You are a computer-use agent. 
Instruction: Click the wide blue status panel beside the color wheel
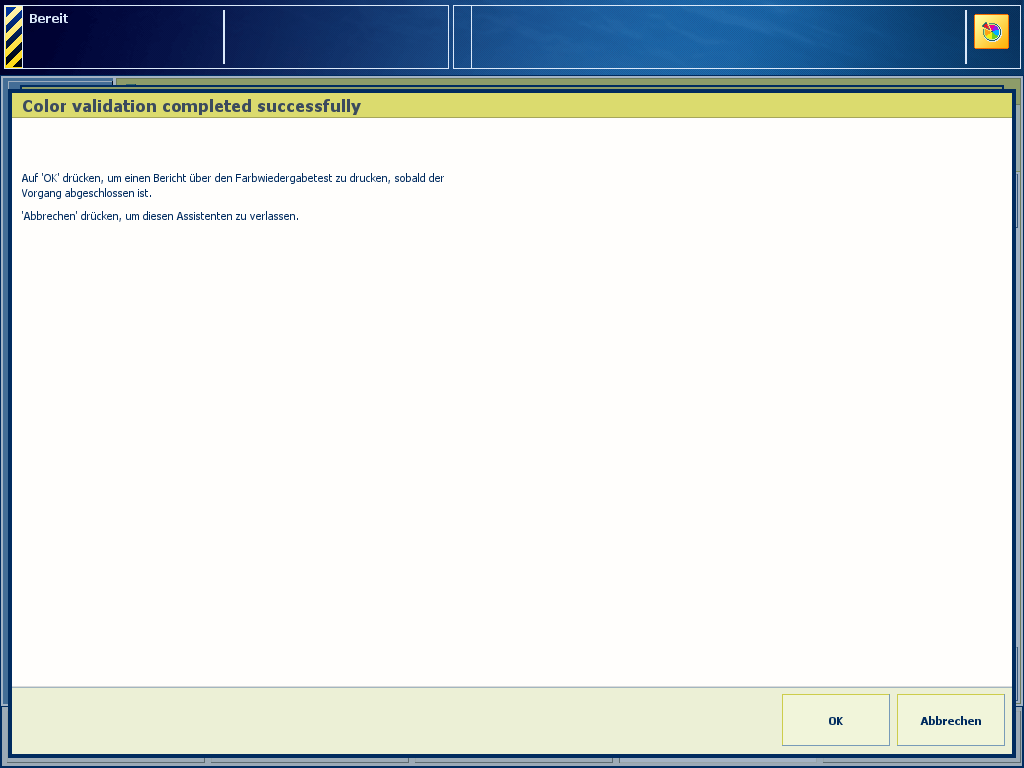(718, 37)
